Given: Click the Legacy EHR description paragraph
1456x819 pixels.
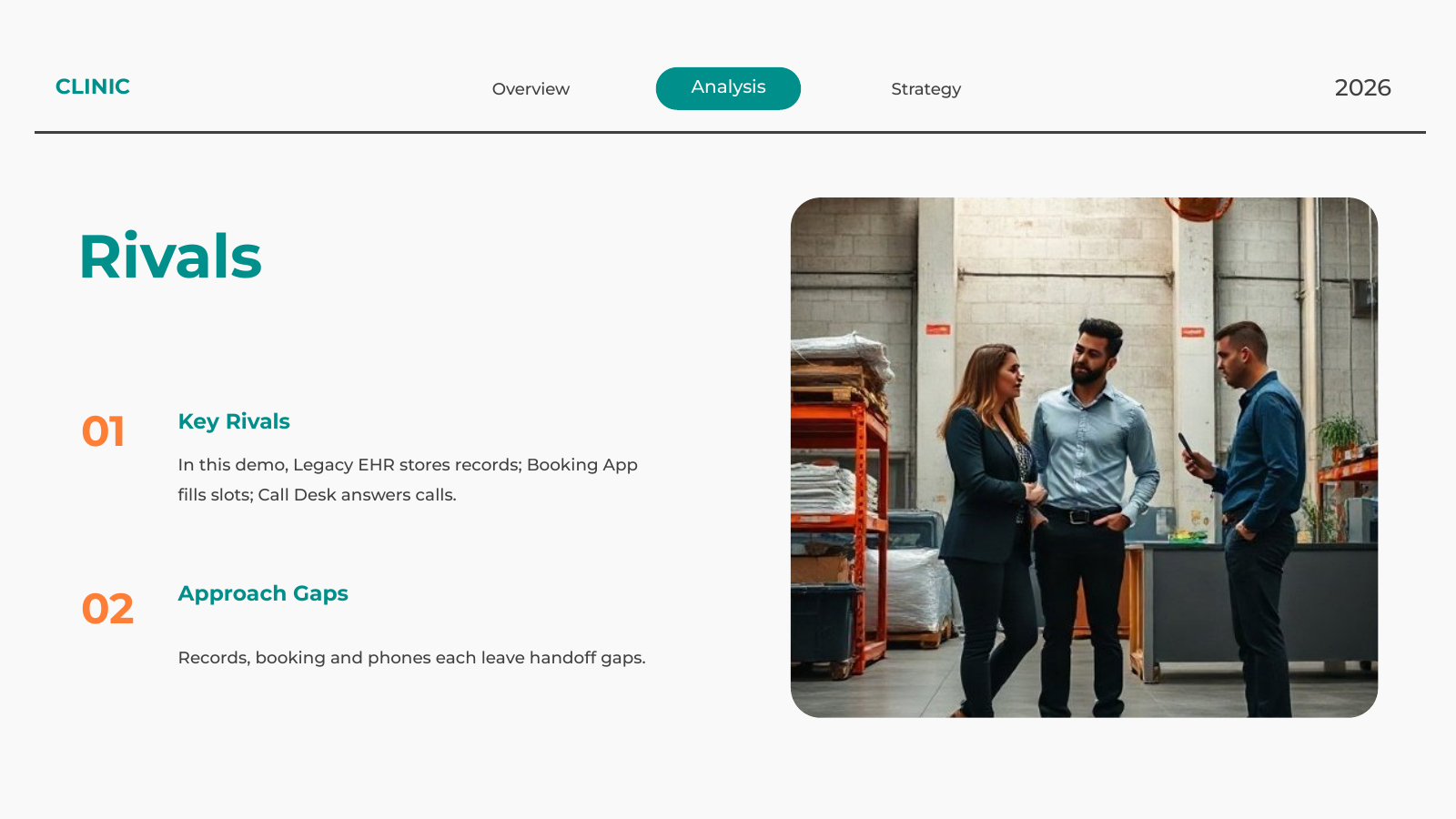Looking at the screenshot, I should click(x=408, y=480).
